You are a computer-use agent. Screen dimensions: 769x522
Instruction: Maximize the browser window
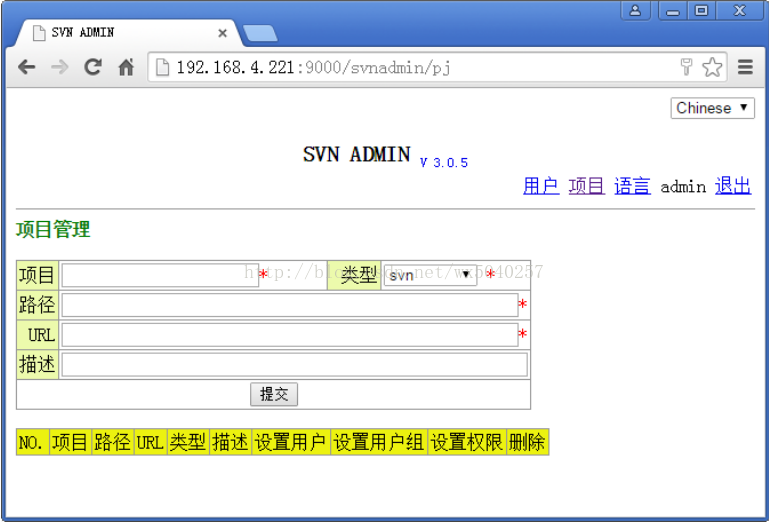[702, 10]
